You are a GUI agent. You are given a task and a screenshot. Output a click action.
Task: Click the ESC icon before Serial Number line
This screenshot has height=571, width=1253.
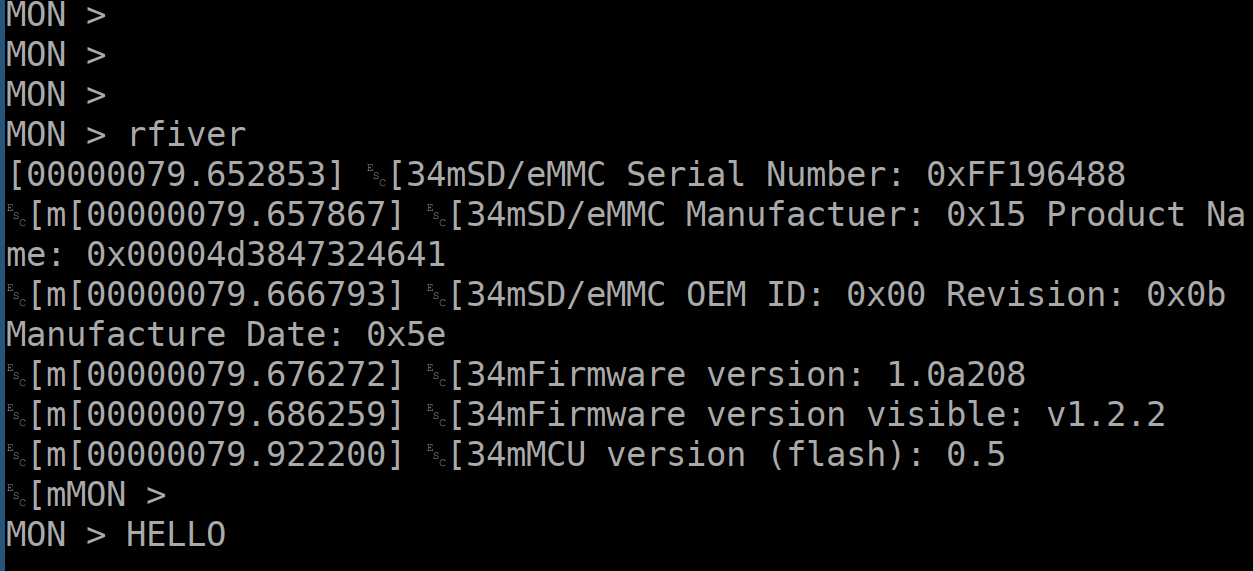point(376,174)
